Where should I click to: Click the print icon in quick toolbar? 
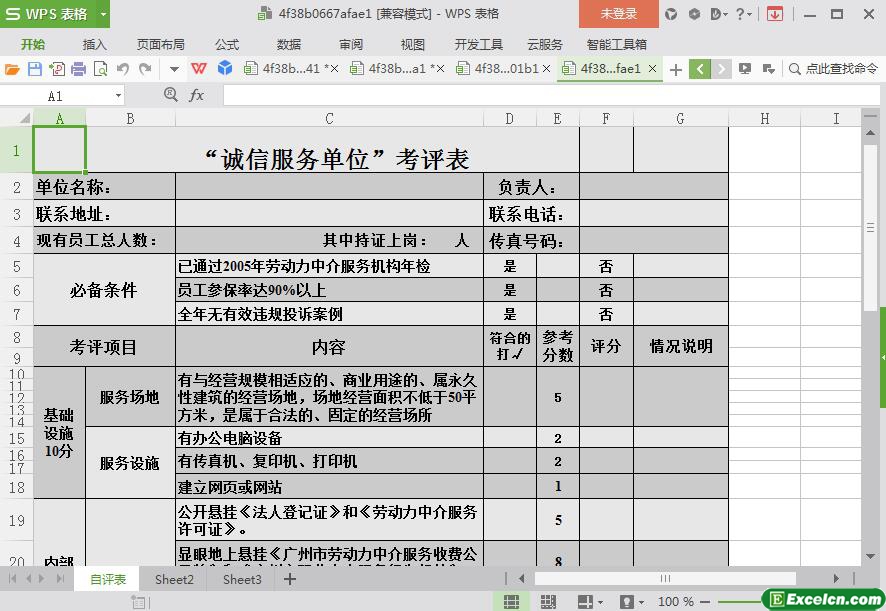click(78, 69)
